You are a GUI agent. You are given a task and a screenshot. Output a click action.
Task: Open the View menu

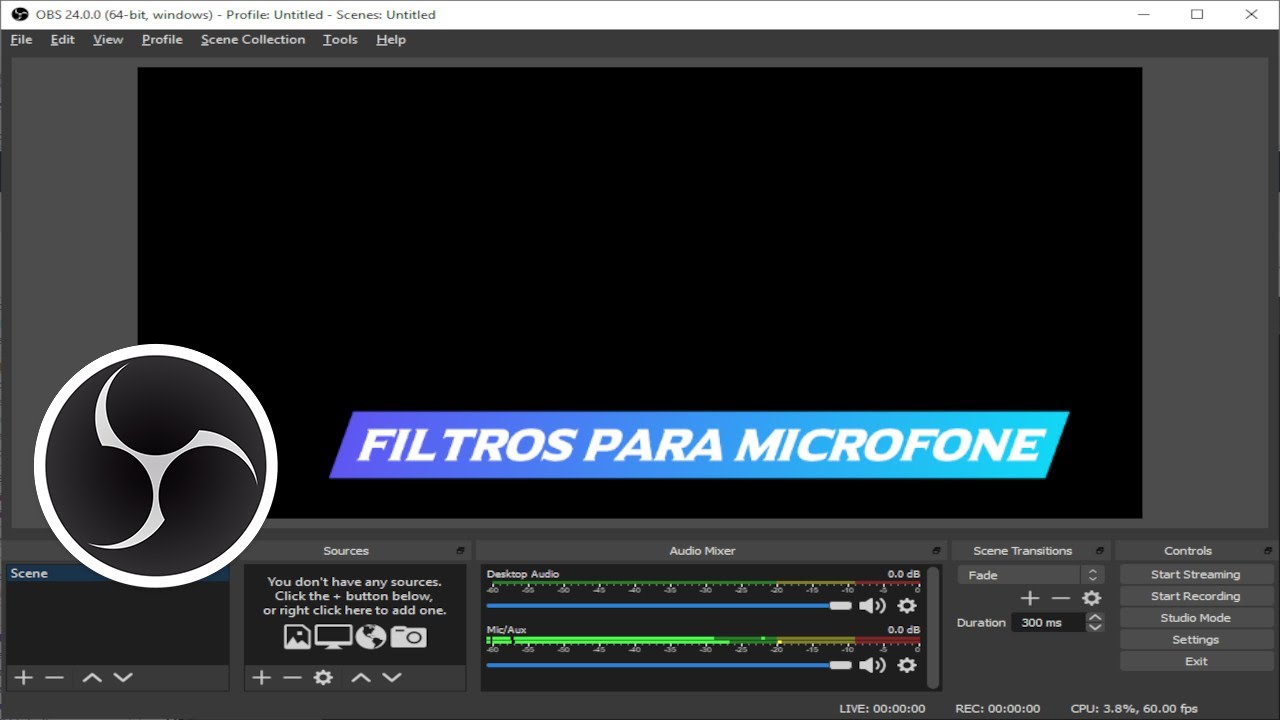108,40
